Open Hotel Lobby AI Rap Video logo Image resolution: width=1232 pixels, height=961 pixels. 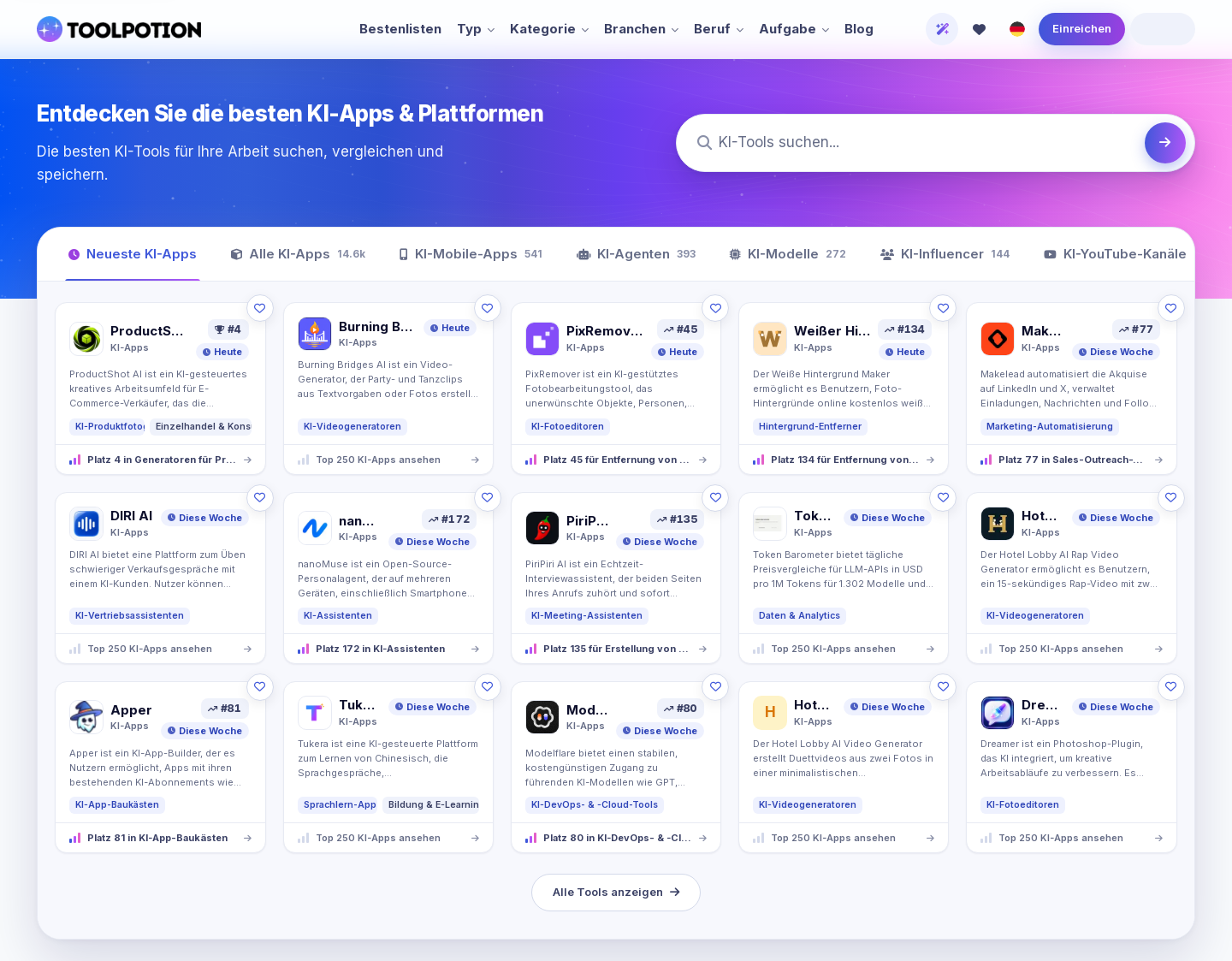coord(998,524)
